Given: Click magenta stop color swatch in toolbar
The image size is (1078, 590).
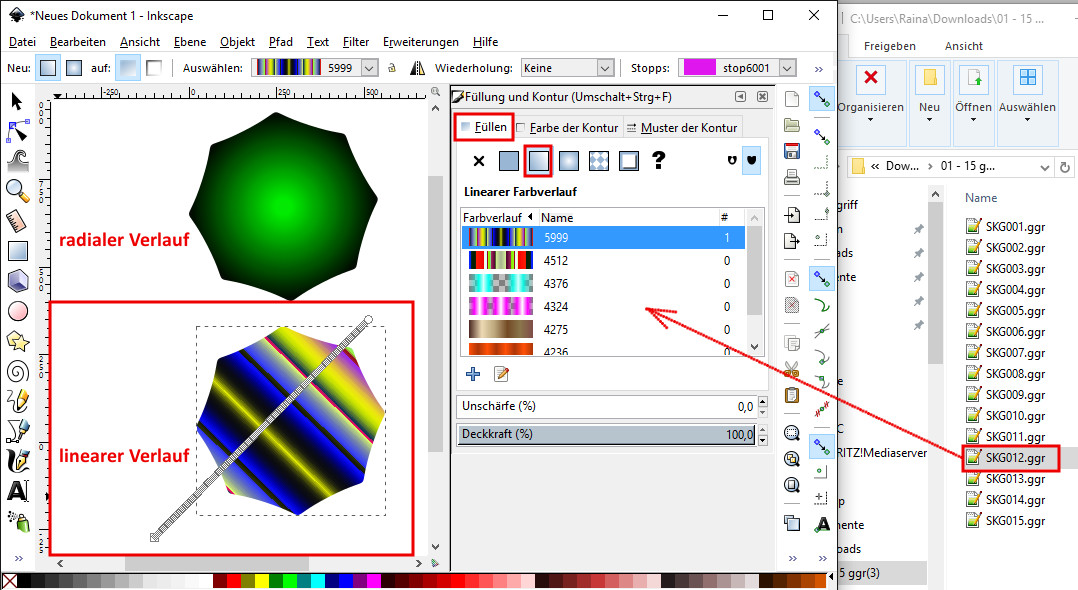Looking at the screenshot, I should point(699,68).
